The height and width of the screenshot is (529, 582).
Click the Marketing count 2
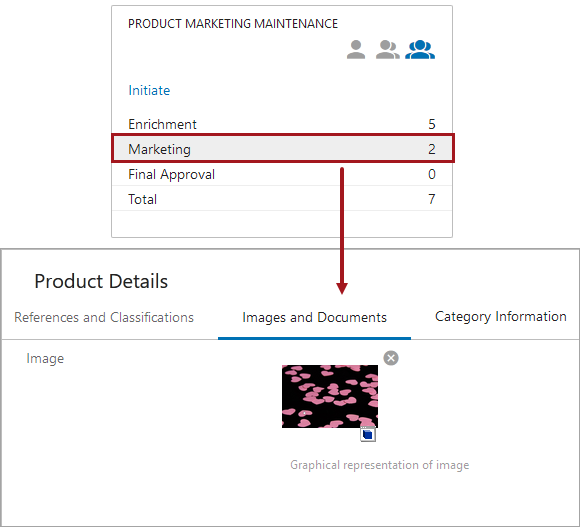(x=432, y=149)
